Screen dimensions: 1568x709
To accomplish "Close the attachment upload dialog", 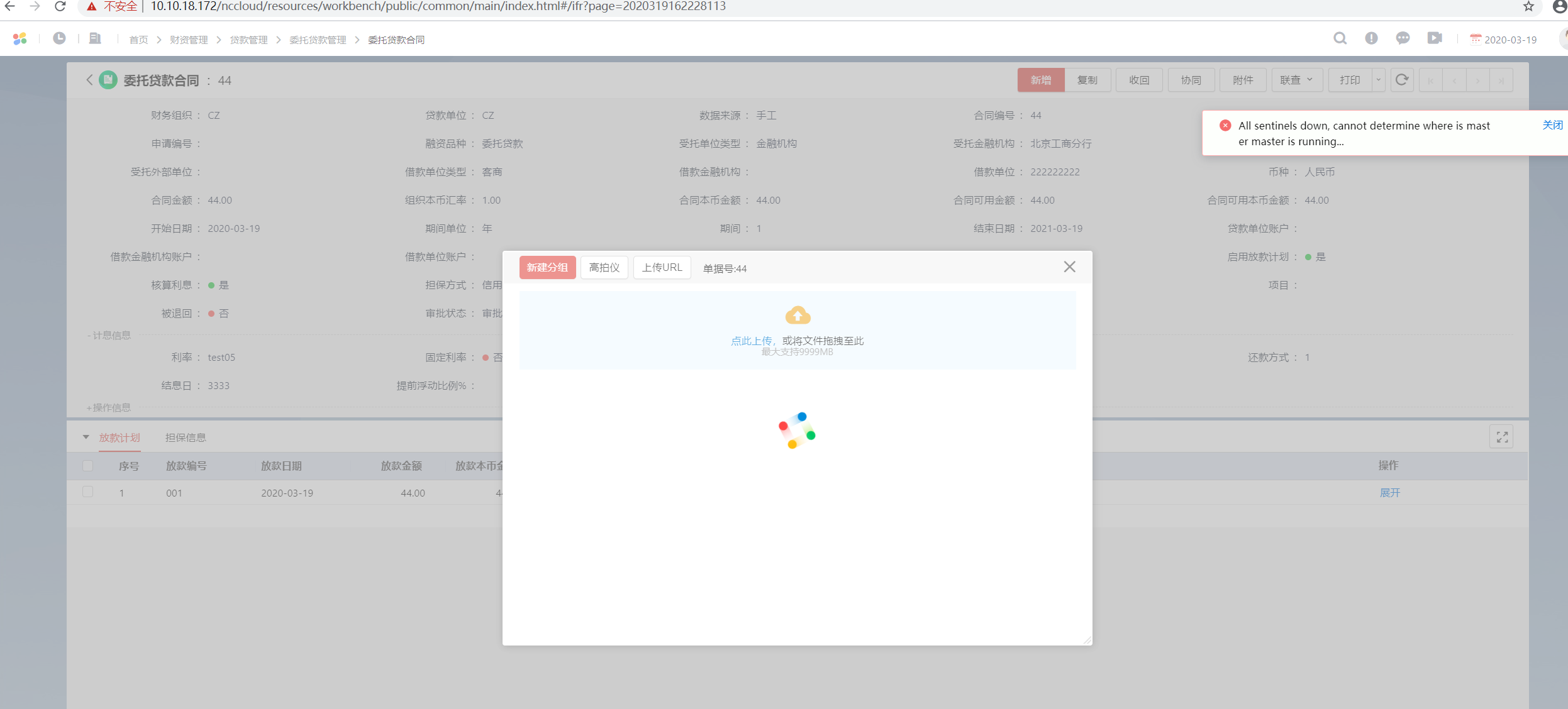I will [1069, 267].
